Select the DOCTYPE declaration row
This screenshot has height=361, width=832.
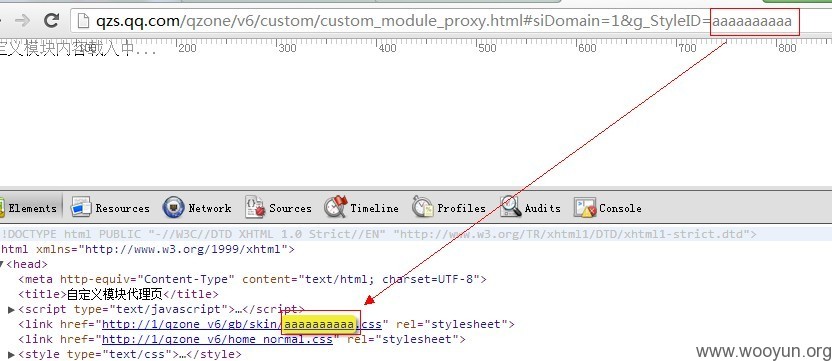point(379,234)
